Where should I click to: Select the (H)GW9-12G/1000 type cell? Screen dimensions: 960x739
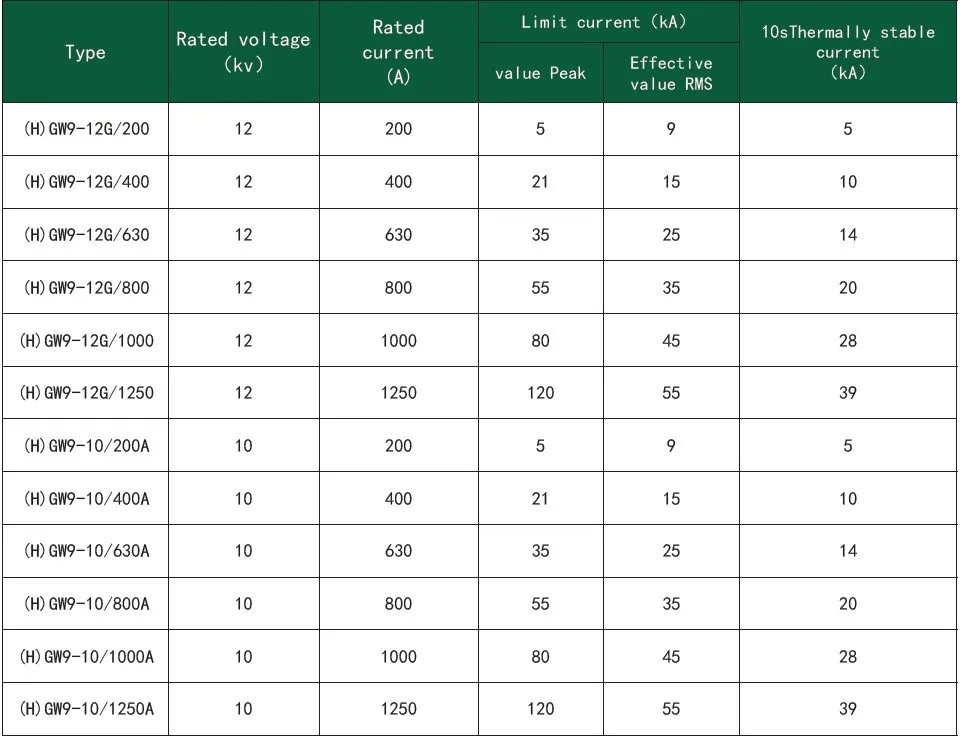coord(85,341)
